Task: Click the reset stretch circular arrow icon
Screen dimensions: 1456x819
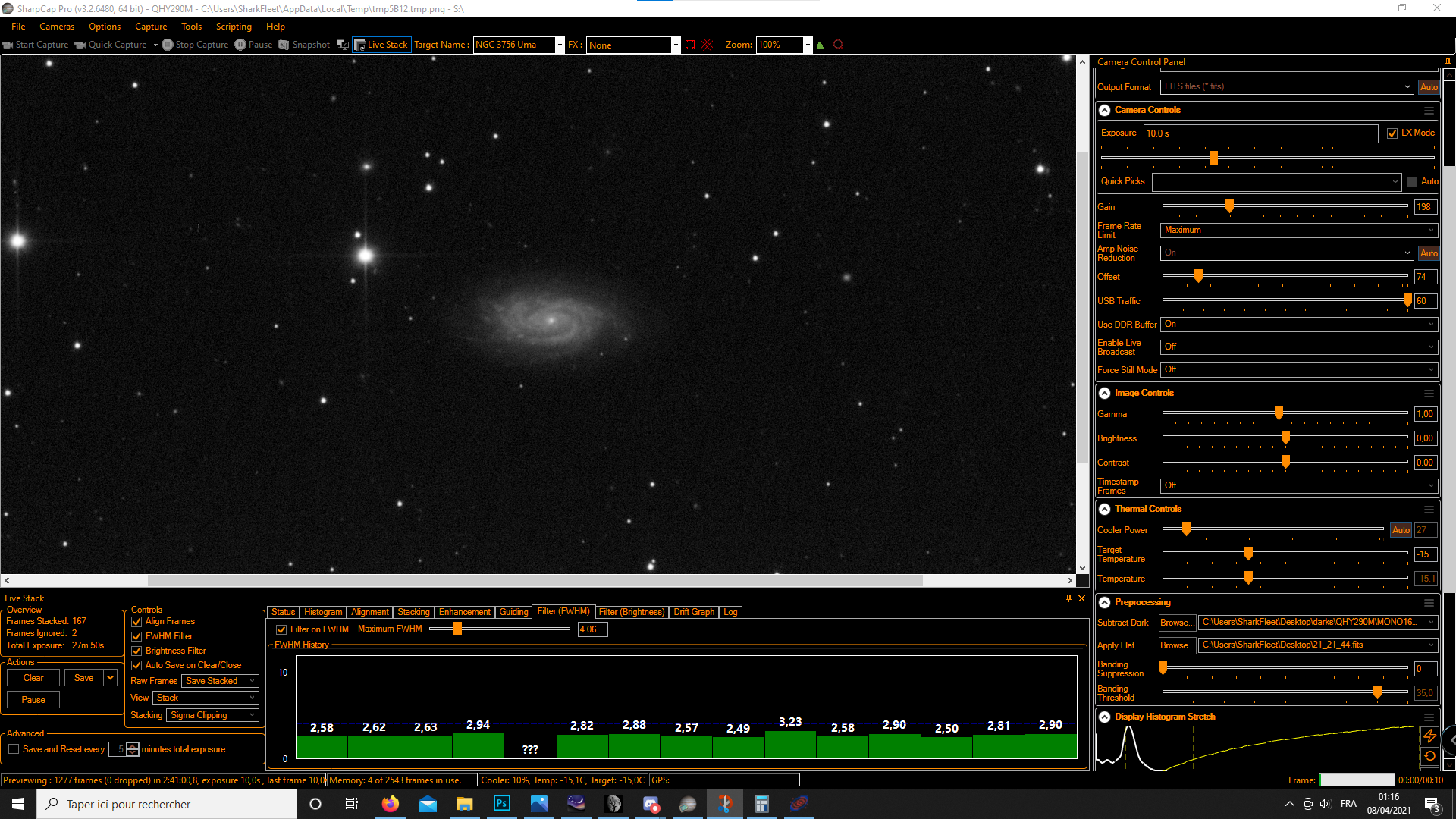Action: click(1429, 756)
